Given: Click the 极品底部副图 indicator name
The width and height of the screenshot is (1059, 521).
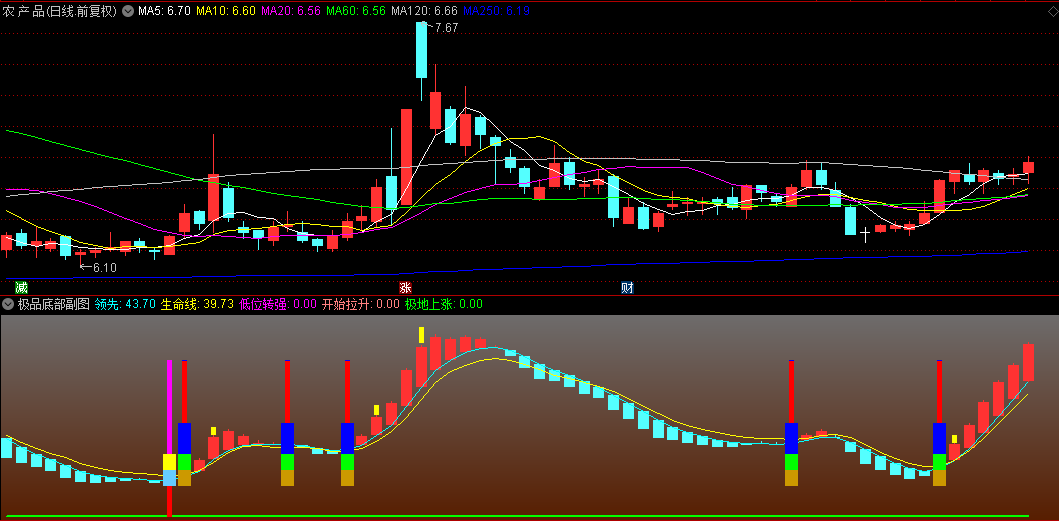Looking at the screenshot, I should 53,304.
